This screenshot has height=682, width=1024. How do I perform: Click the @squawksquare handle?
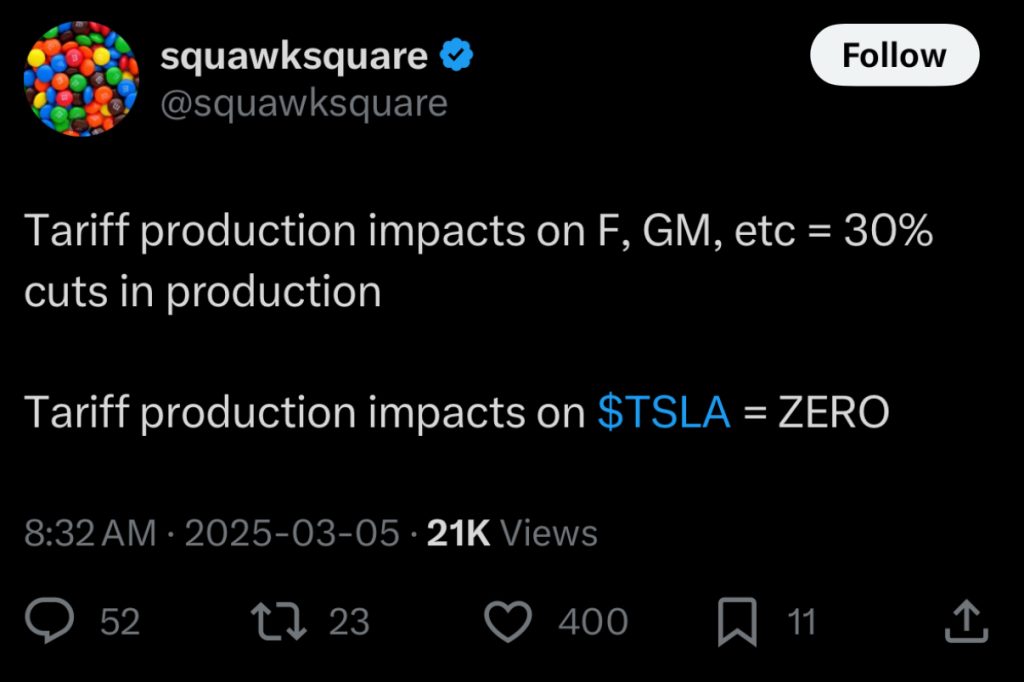(x=304, y=103)
